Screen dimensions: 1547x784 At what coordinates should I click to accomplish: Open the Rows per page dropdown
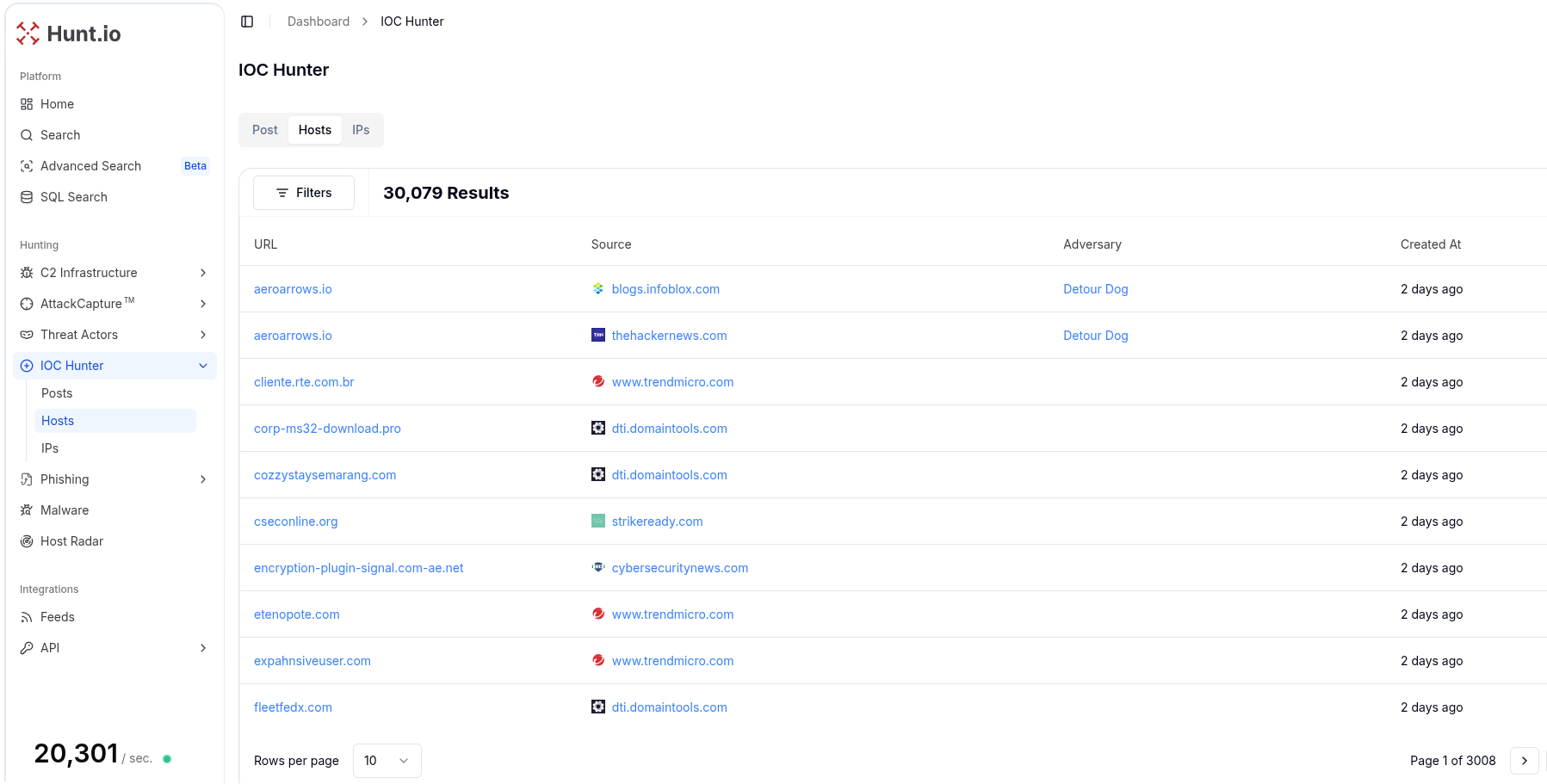point(387,761)
